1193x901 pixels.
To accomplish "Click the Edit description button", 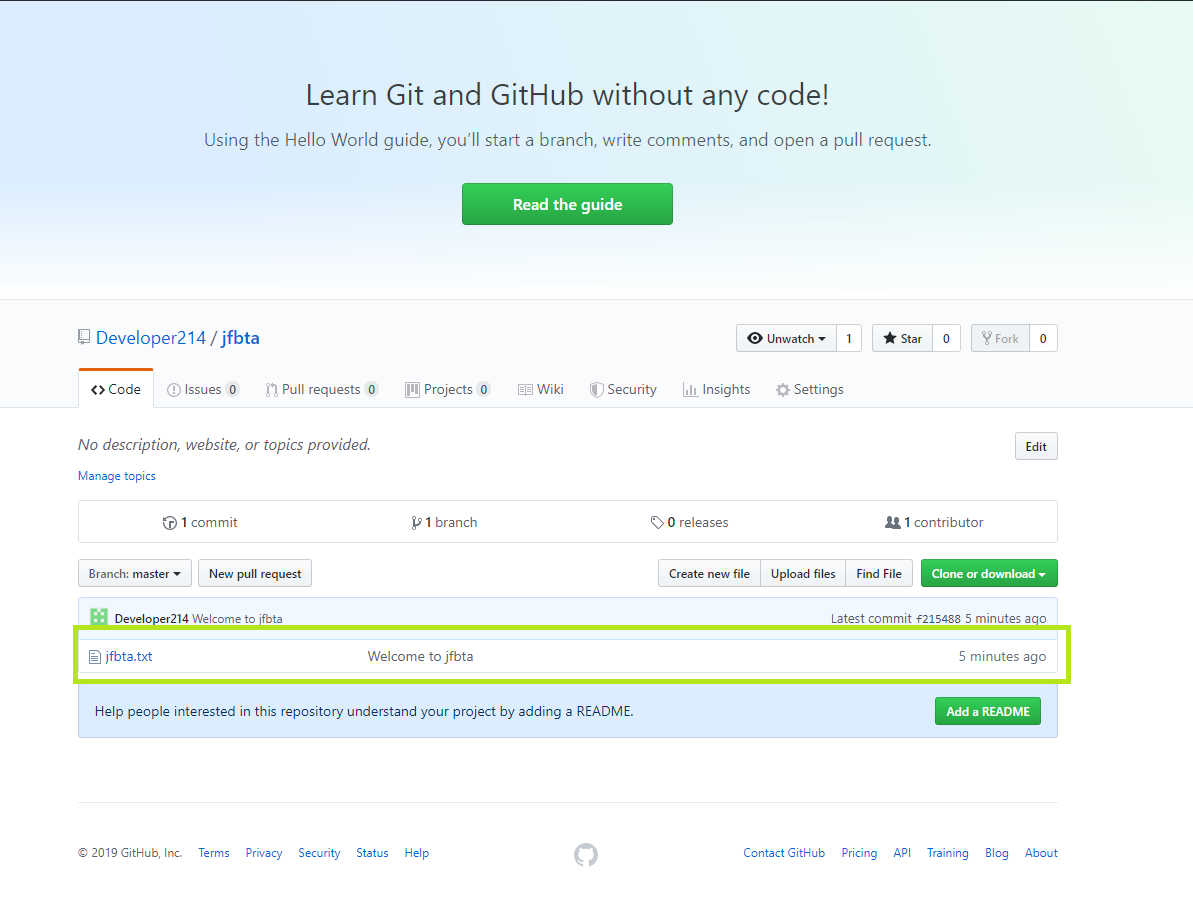I will coord(1036,447).
